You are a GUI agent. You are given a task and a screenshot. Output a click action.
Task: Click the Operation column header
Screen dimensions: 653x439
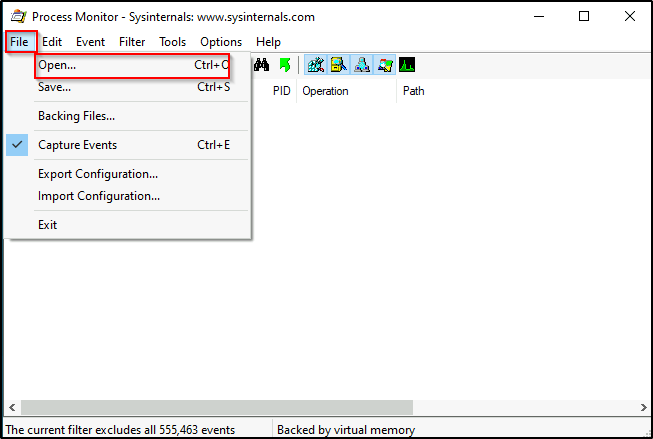326,91
